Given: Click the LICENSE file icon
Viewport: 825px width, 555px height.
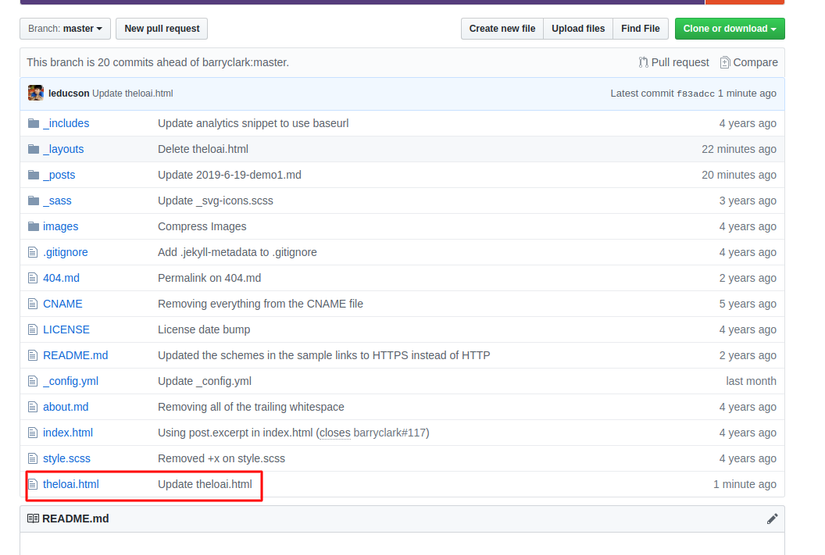Looking at the screenshot, I should point(33,329).
